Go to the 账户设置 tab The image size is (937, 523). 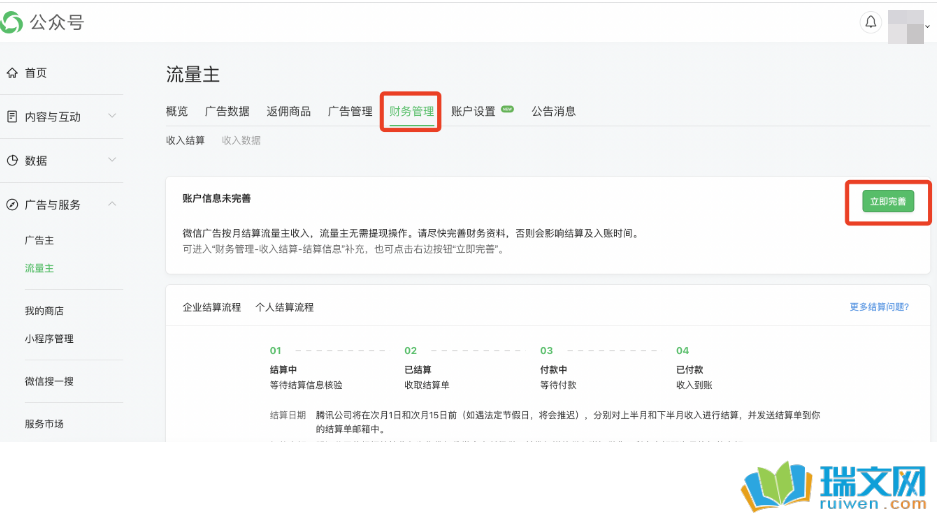pyautogui.click(x=473, y=111)
